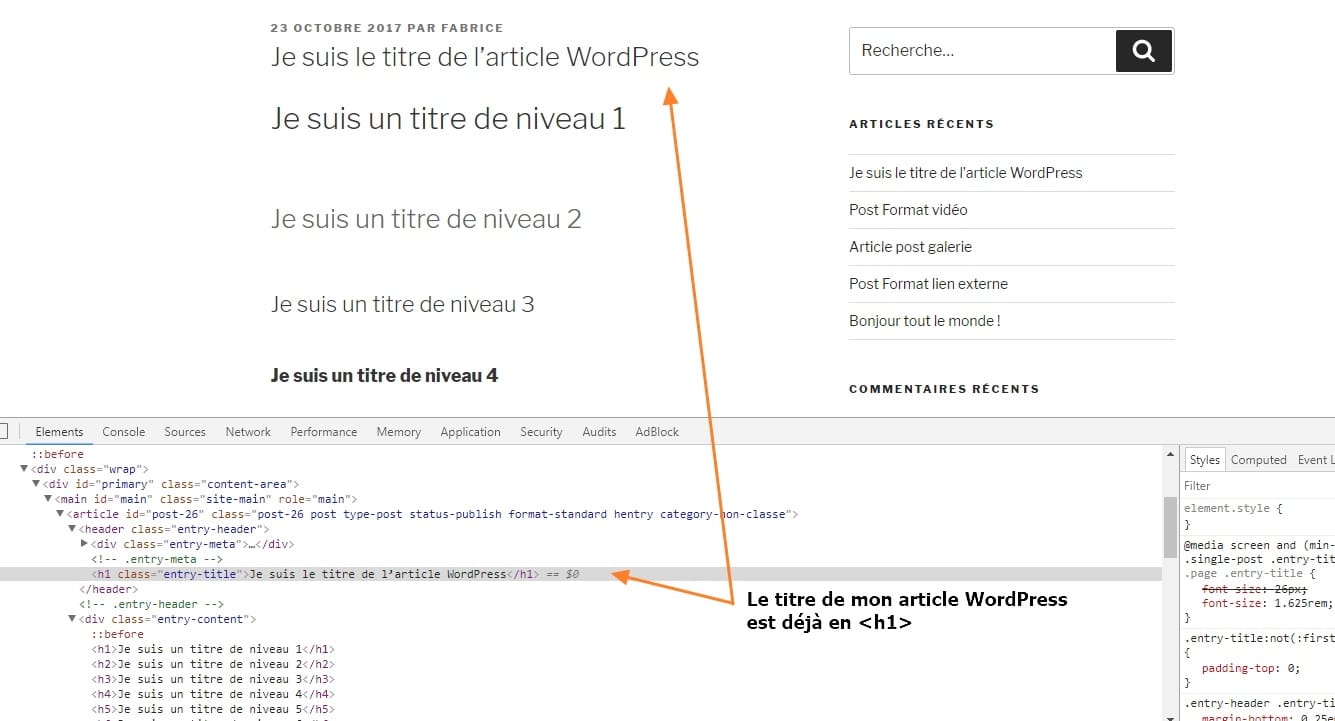Viewport: 1335px width, 721px height.
Task: Switch to the Console panel
Action: 123,431
